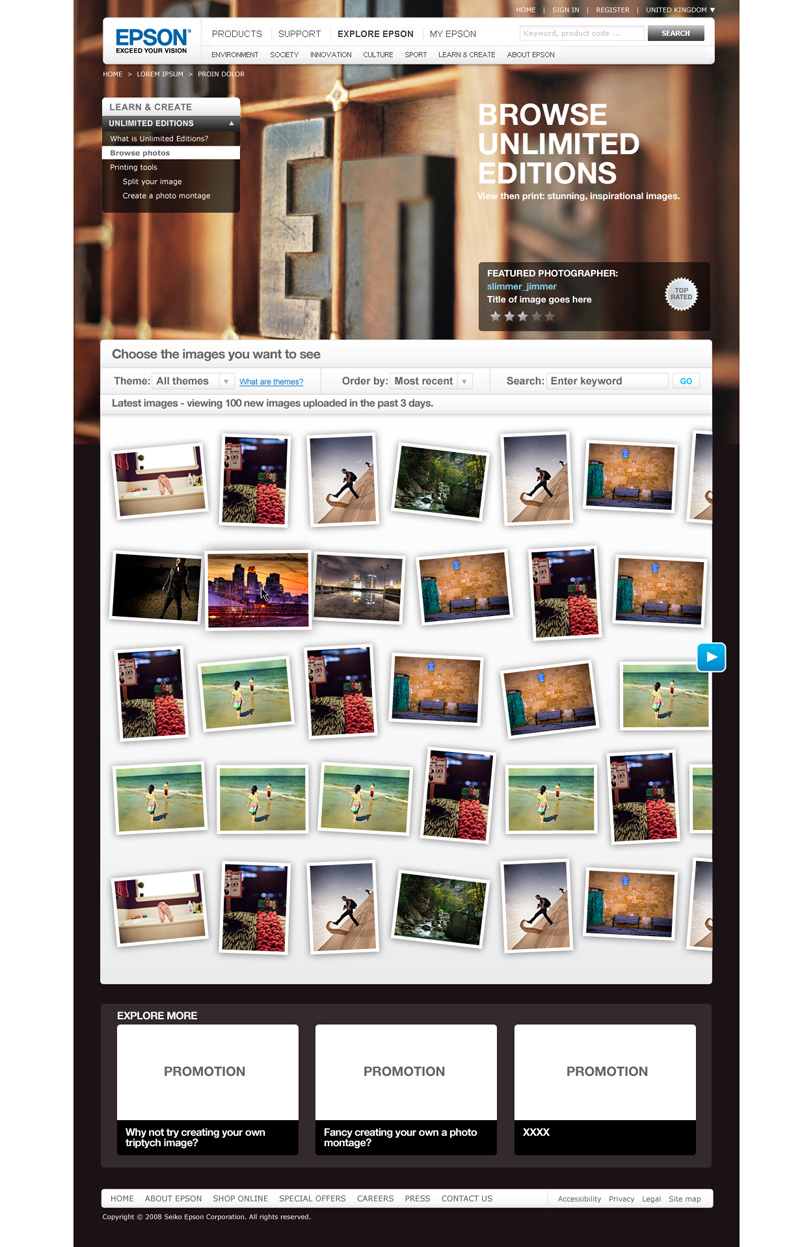The width and height of the screenshot is (800, 1247).
Task: Click the Epson logo
Action: pyautogui.click(x=152, y=40)
